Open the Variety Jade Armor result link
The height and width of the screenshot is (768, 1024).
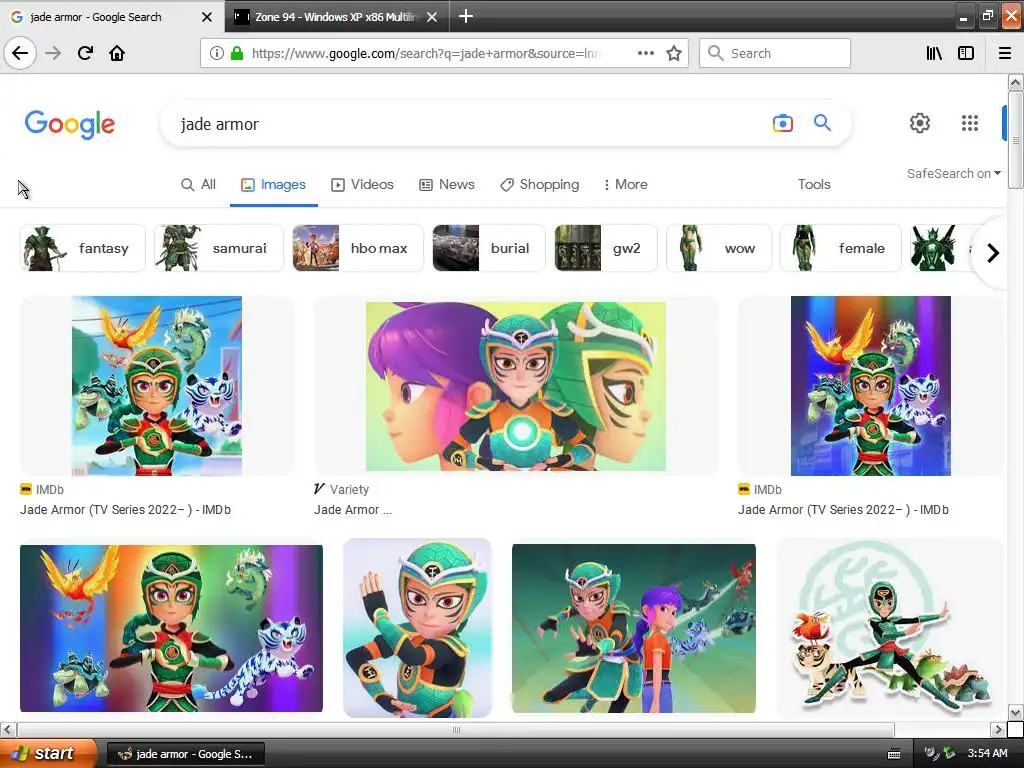pos(353,510)
